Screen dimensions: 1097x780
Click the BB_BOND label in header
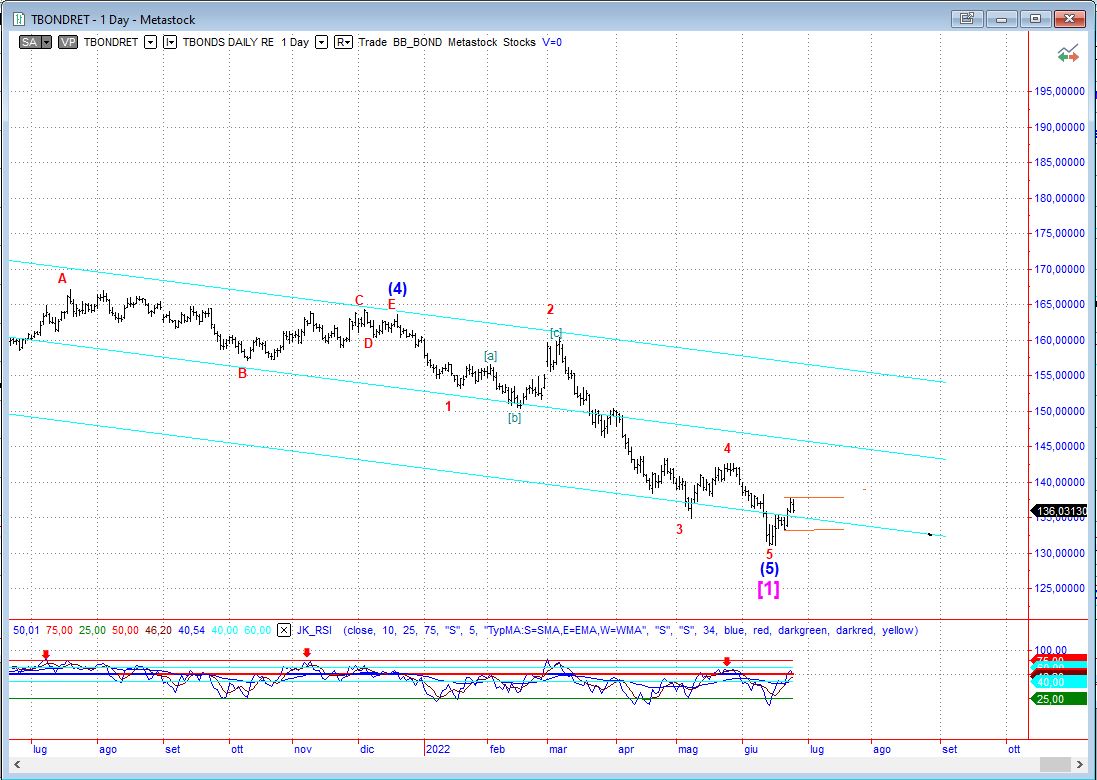coord(417,42)
